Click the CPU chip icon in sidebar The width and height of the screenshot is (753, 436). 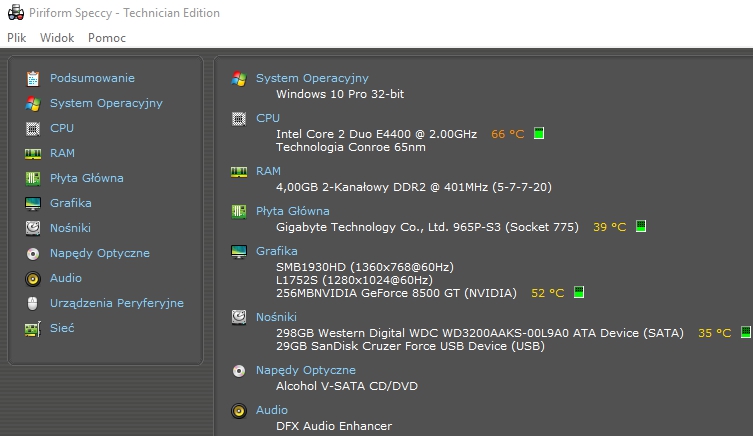click(x=33, y=128)
